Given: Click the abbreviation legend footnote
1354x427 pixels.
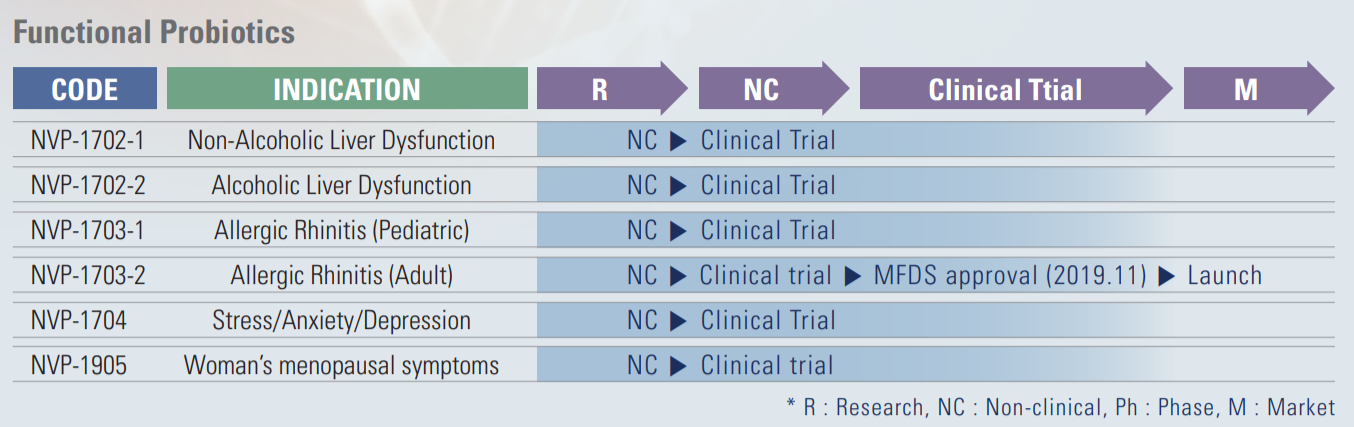Looking at the screenshot, I should coord(1060,407).
